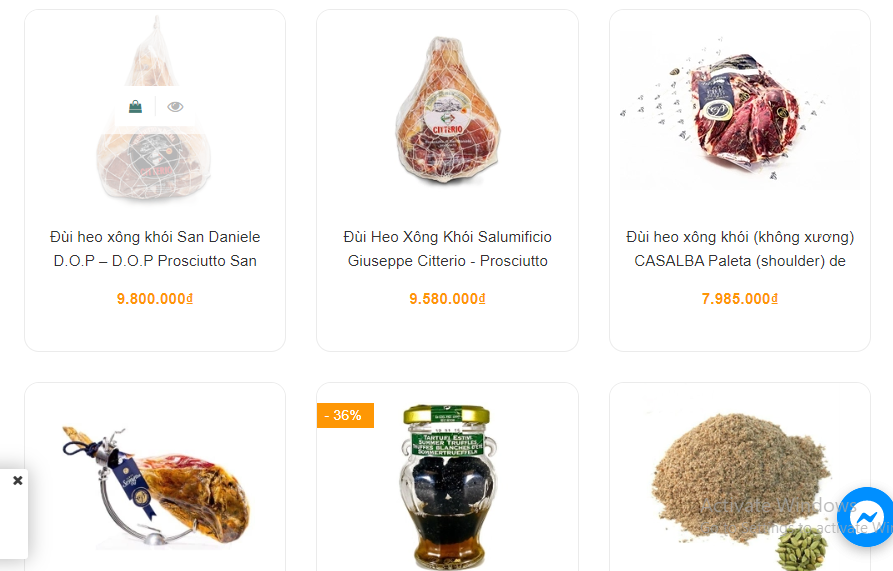Click the 9.580.000đ price
Screen dimensions: 893x571
[448, 299]
